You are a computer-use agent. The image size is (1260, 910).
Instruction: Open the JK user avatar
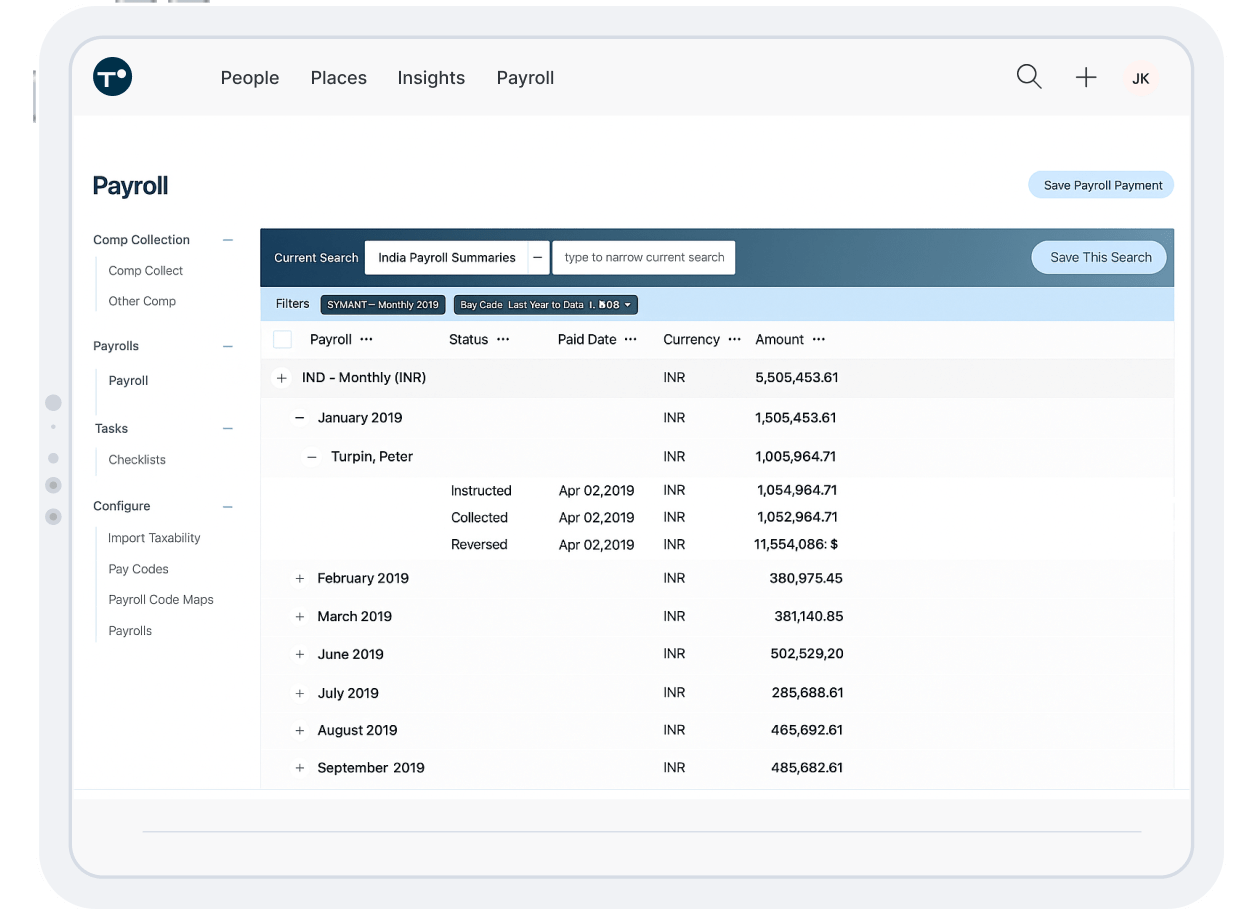(x=1140, y=78)
